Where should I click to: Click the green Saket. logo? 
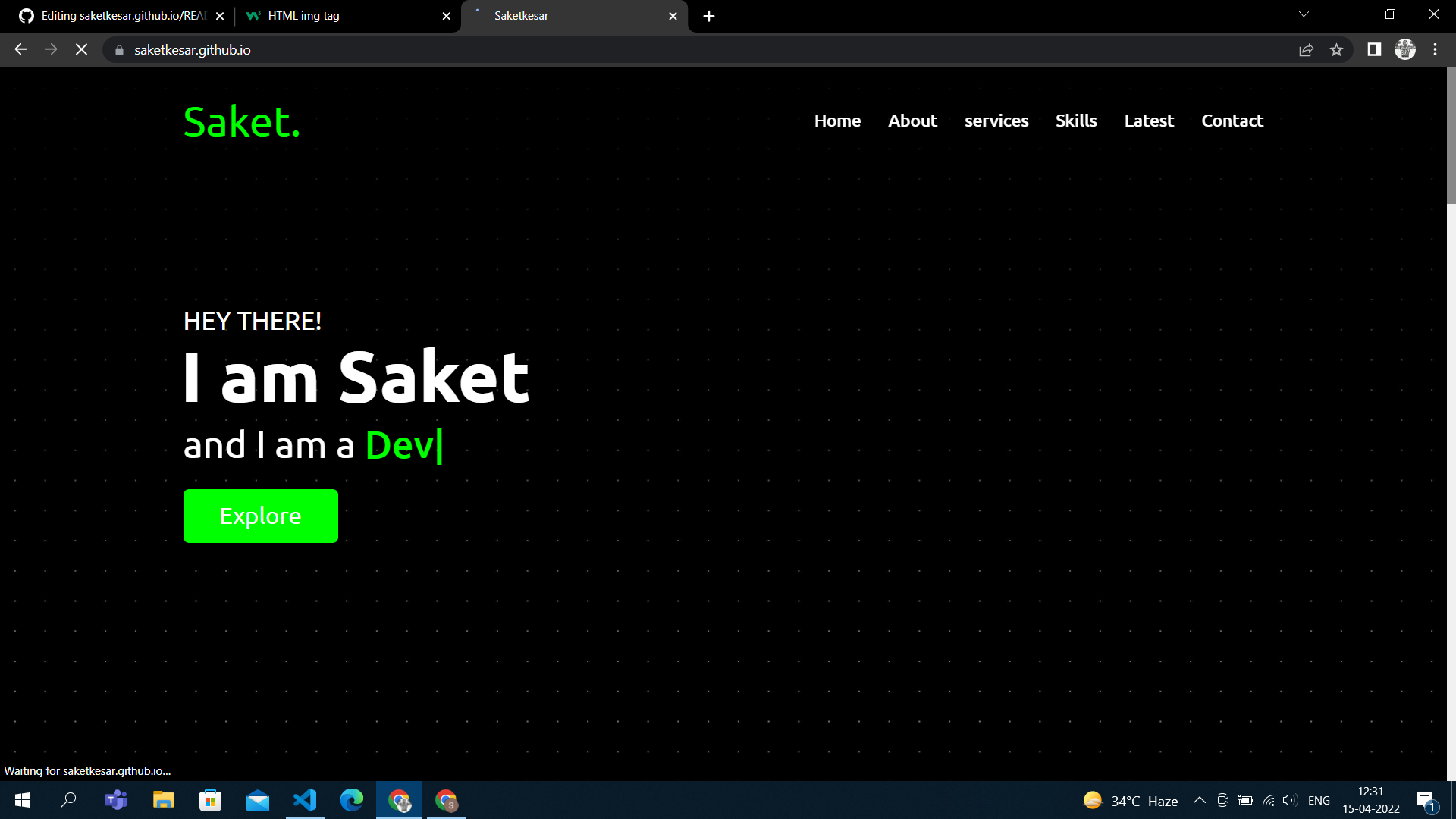click(242, 121)
